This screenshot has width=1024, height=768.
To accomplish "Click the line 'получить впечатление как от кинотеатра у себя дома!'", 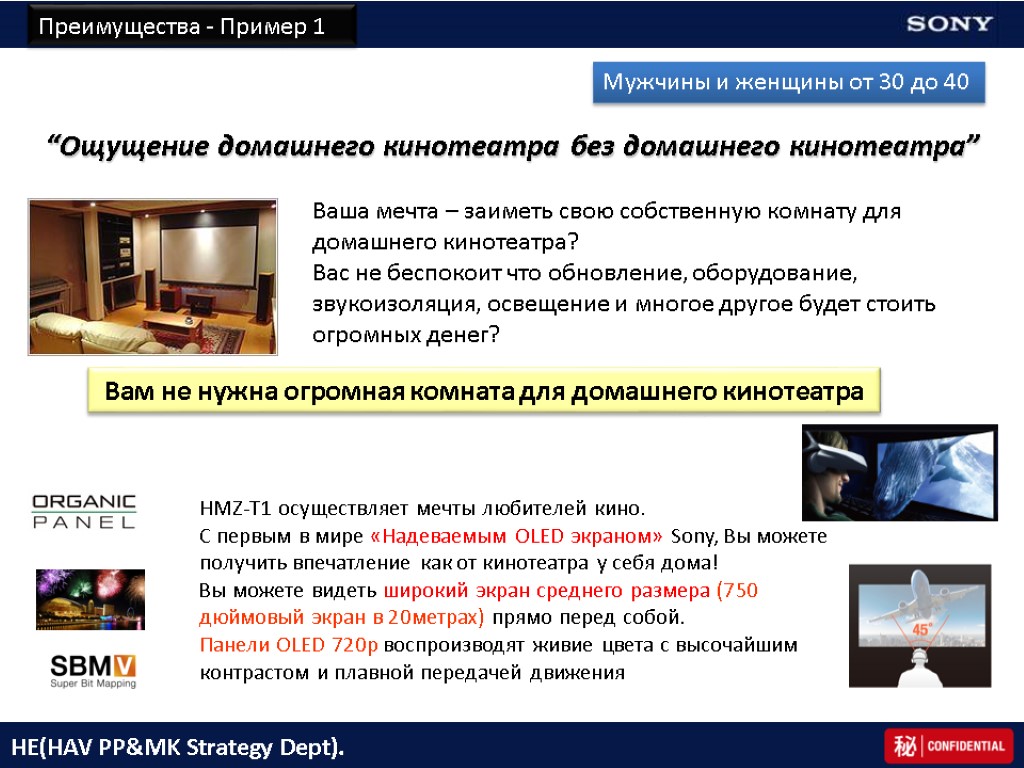I will [458, 563].
